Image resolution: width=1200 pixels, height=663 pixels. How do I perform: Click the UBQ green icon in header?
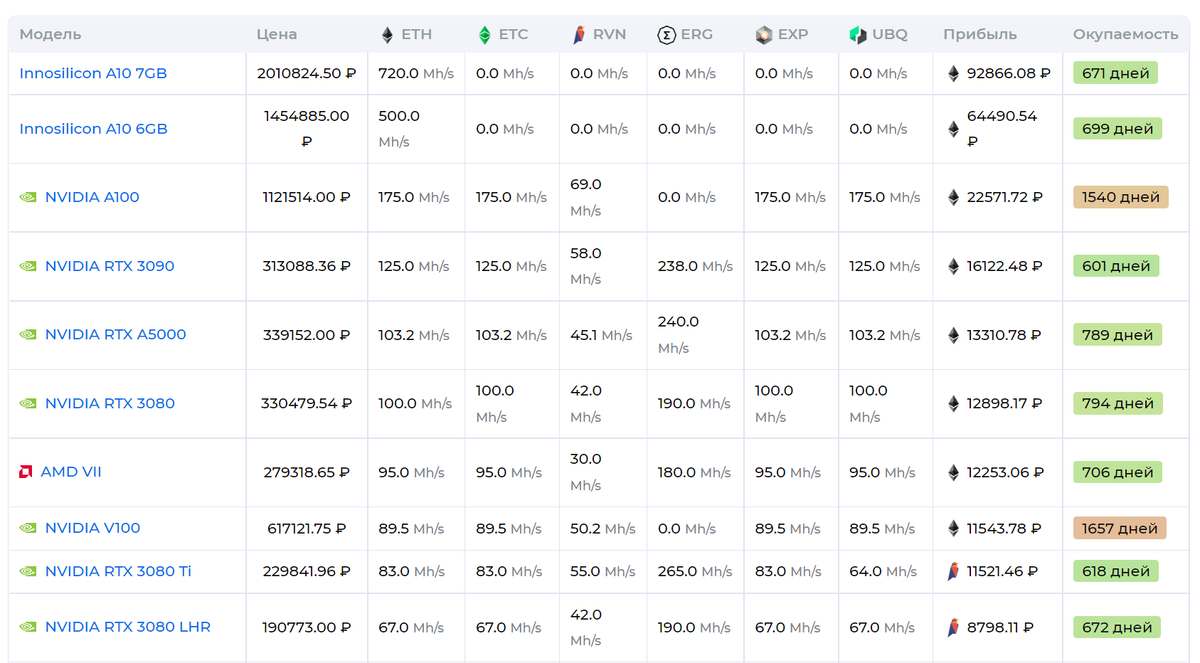click(x=857, y=35)
